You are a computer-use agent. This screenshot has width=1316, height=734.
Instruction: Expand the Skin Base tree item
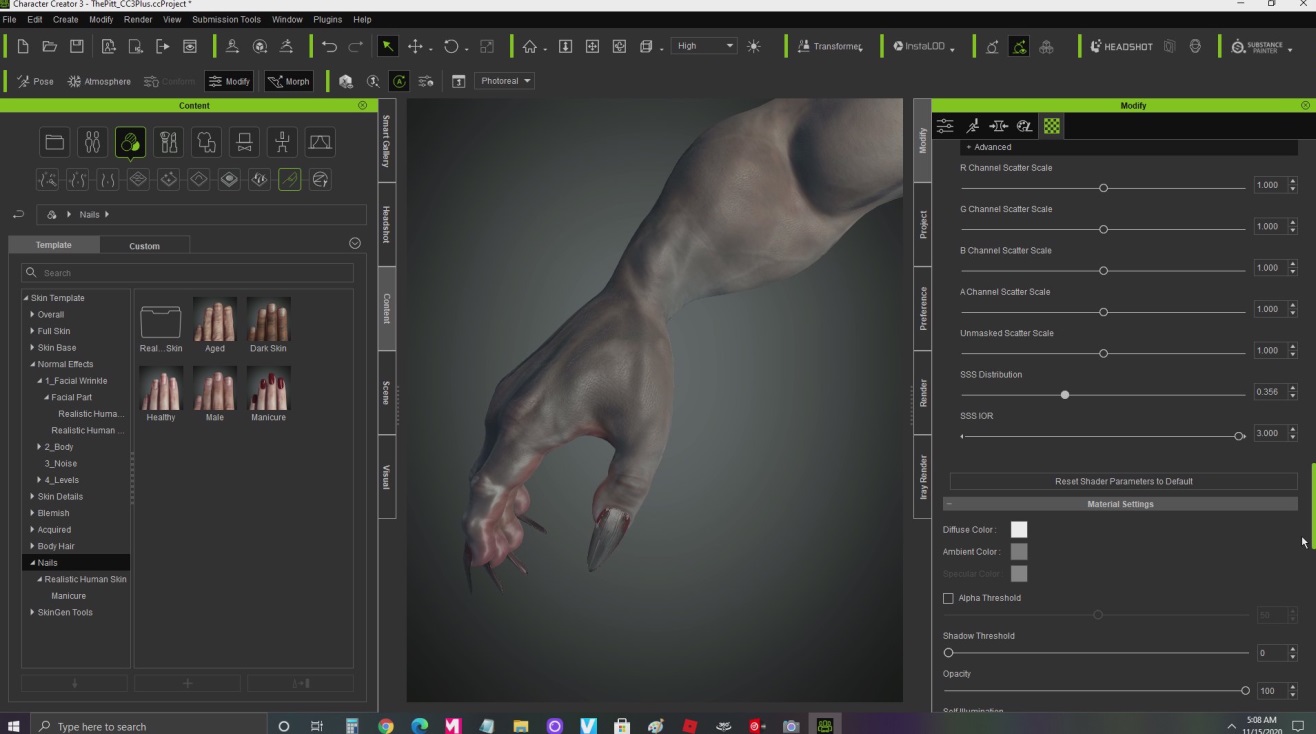[x=32, y=347]
